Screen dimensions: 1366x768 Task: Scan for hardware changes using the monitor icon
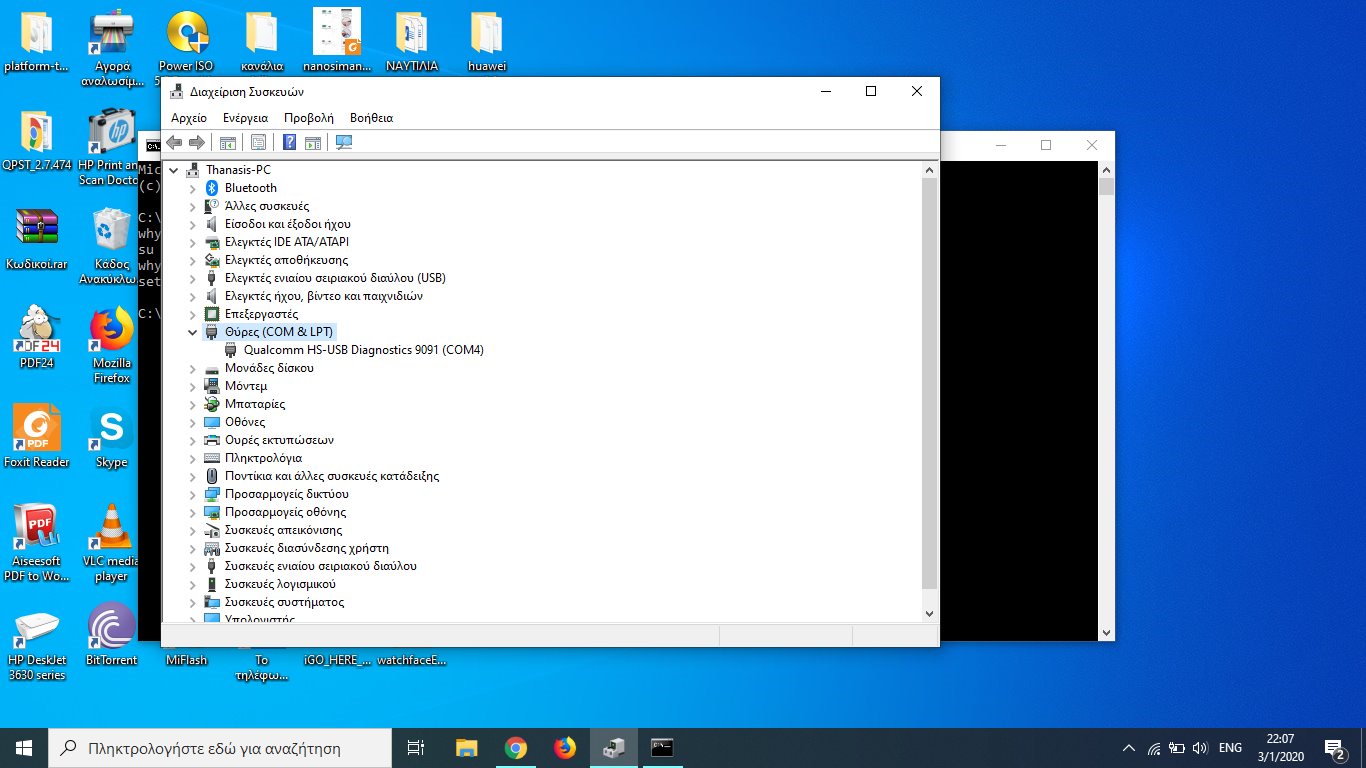point(344,143)
